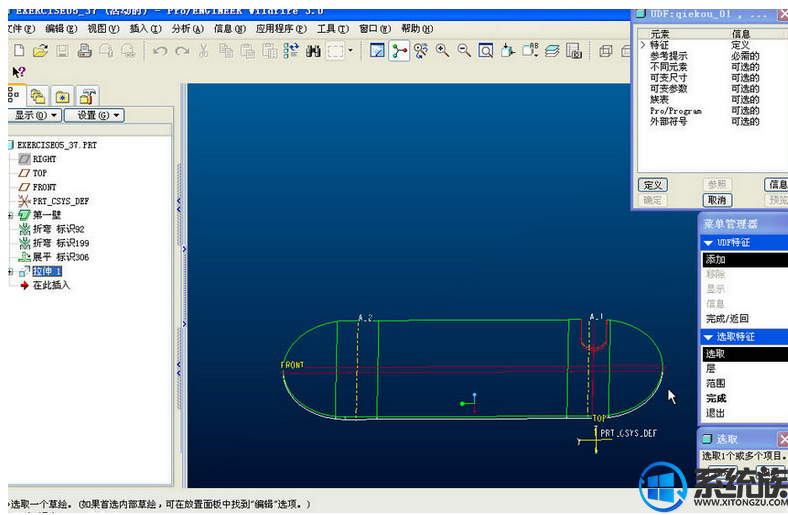Expand the 第一壁 feature node
Viewport: 788px width, 515px height.
11,216
